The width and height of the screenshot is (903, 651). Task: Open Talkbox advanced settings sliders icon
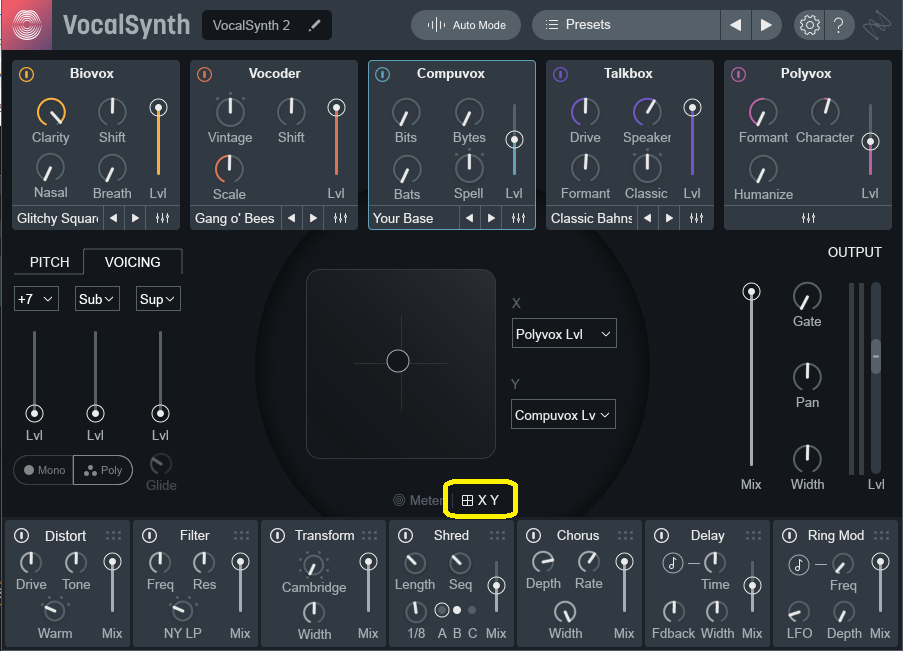[x=696, y=218]
